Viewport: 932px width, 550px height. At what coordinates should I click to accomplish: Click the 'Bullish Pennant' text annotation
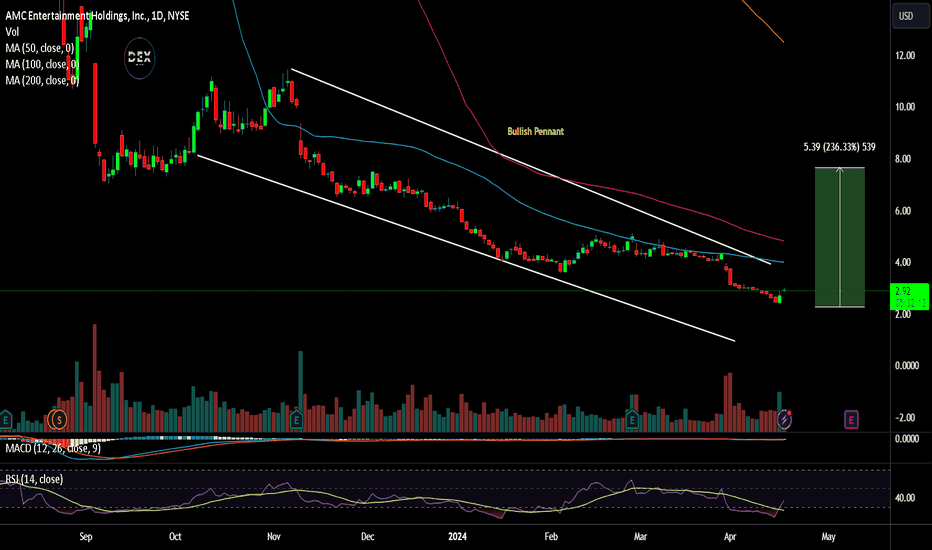(536, 131)
